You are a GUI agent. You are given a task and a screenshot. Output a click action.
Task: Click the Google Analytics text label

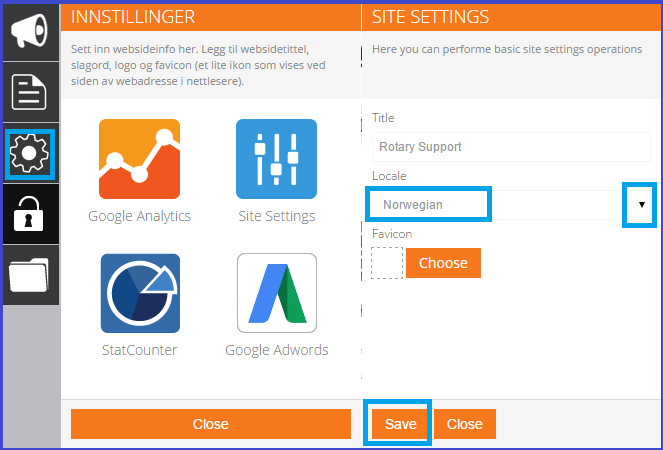(140, 216)
